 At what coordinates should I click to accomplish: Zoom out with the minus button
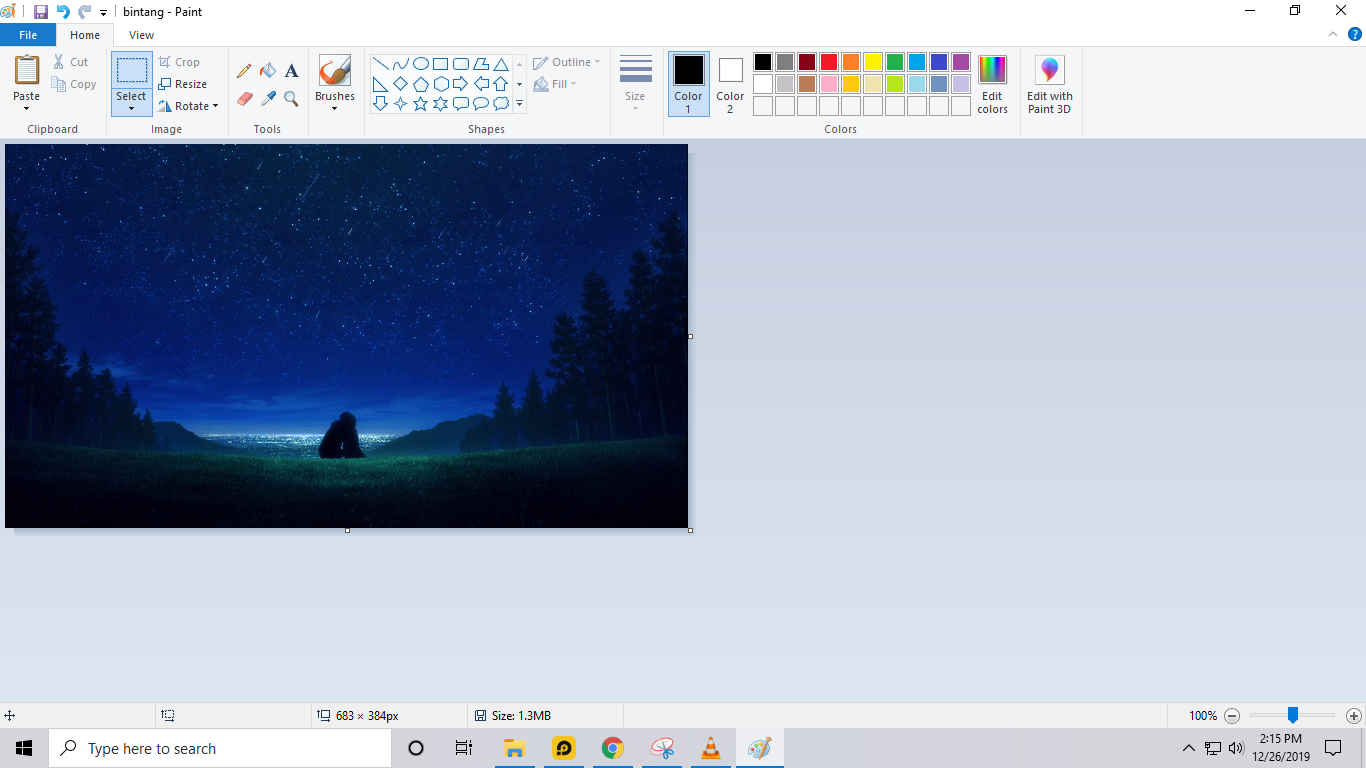(x=1232, y=716)
